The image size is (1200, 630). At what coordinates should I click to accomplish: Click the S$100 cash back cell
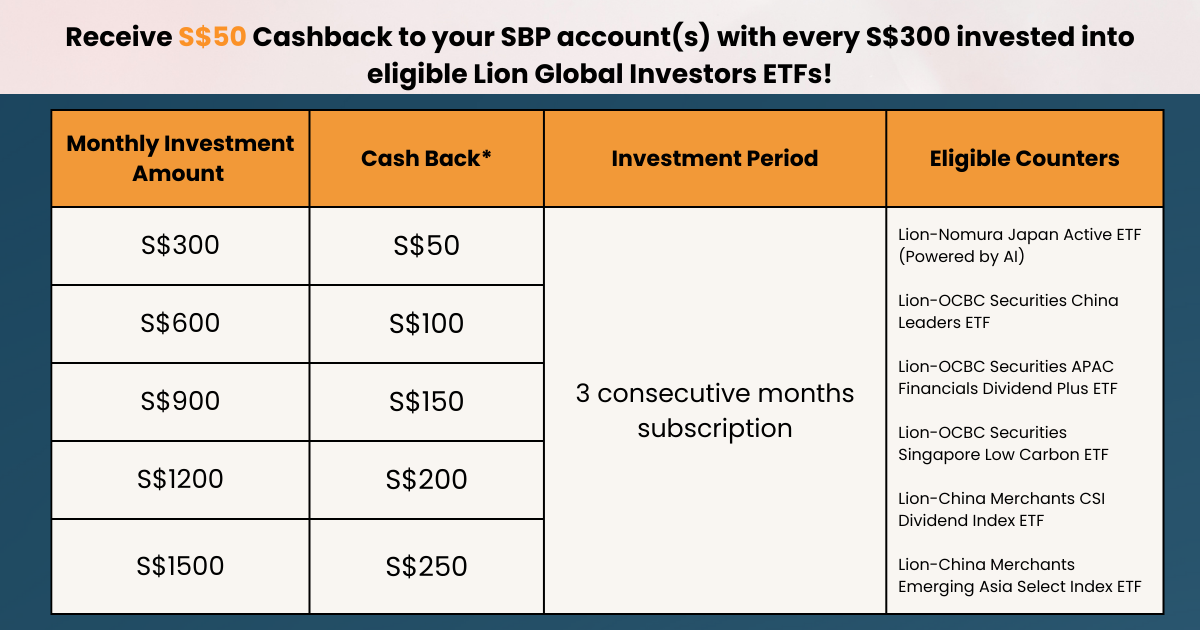coord(427,324)
